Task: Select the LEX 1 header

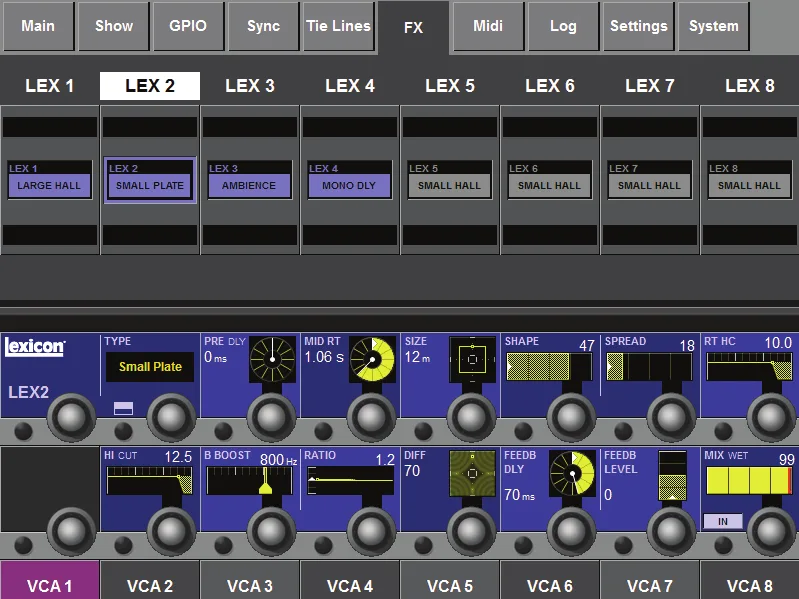Action: point(50,86)
